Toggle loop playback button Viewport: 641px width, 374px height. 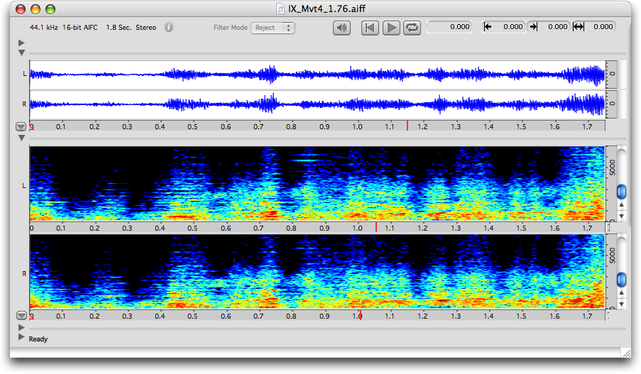pos(412,28)
